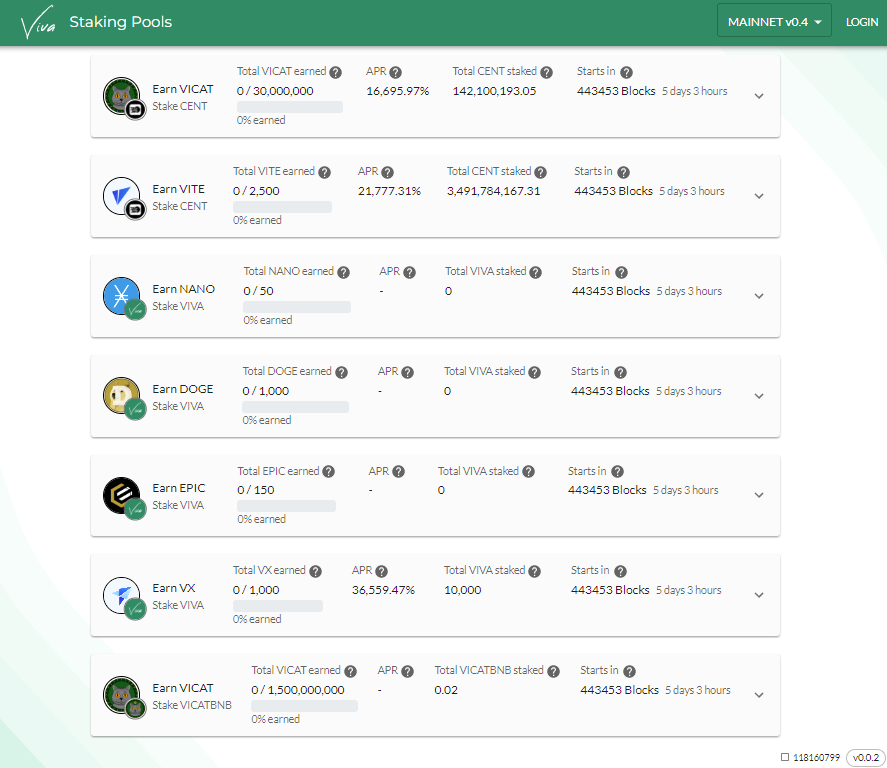Click the VITE pool 0 / 2,500 progress bar
Image resolution: width=887 pixels, height=768 pixels.
pyautogui.click(x=282, y=207)
